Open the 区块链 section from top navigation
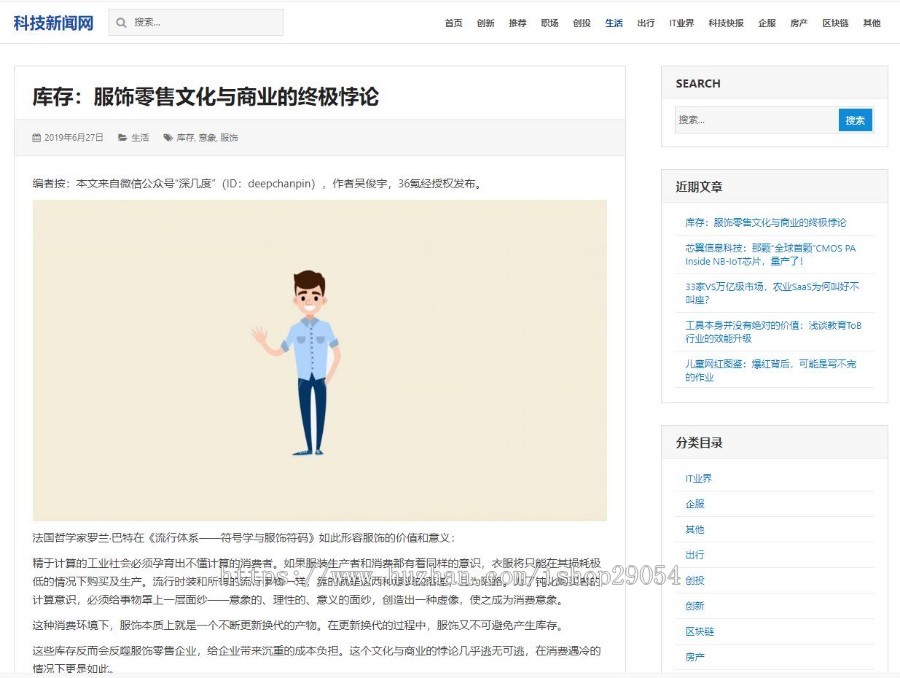 click(x=834, y=22)
